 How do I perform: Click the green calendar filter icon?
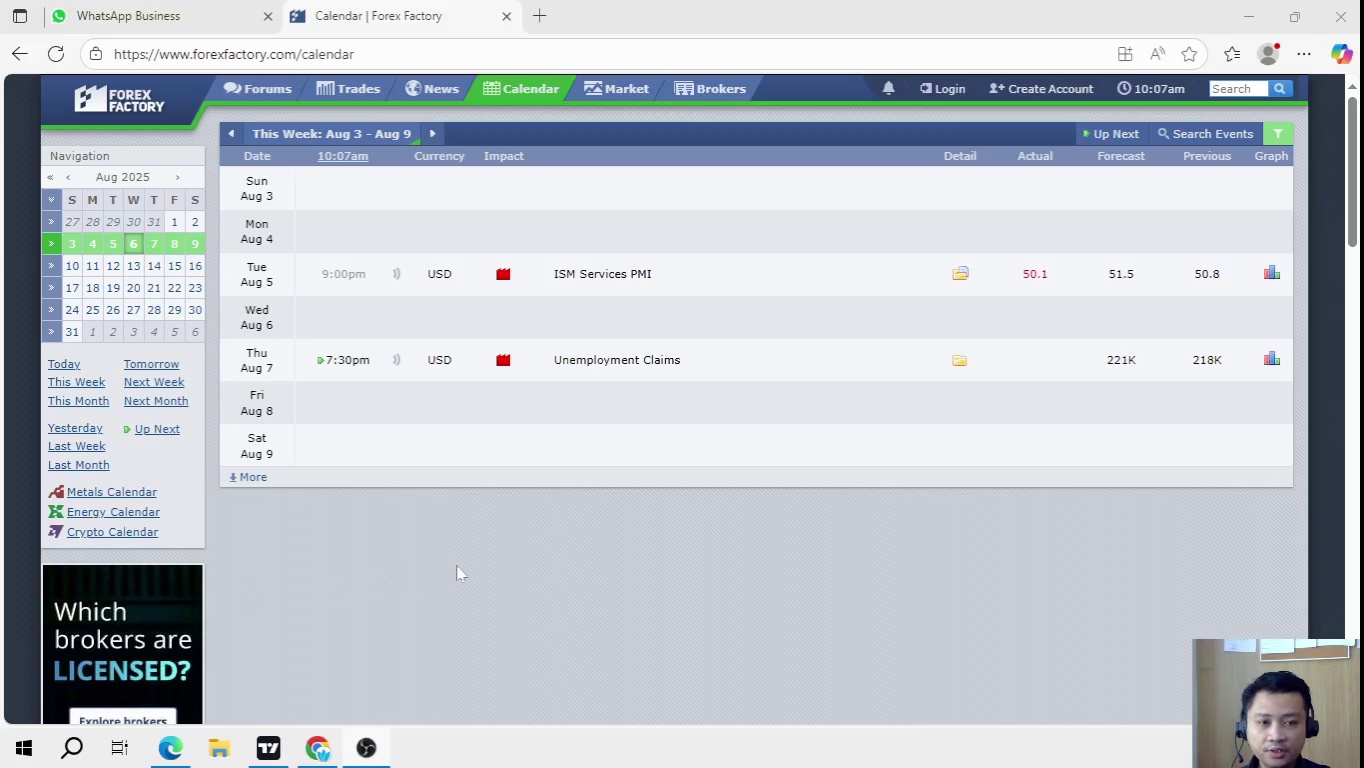click(1278, 134)
